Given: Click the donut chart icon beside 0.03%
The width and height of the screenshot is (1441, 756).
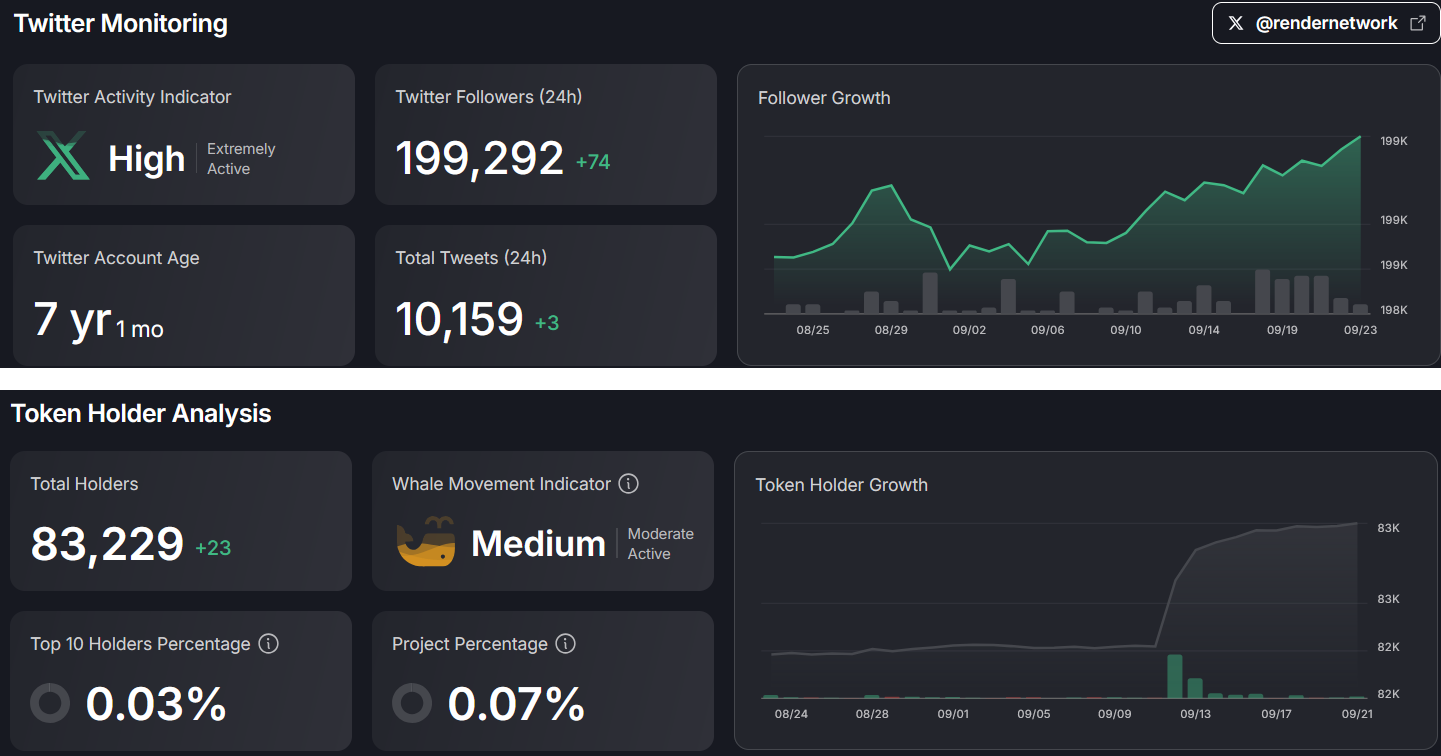Looking at the screenshot, I should [50, 703].
